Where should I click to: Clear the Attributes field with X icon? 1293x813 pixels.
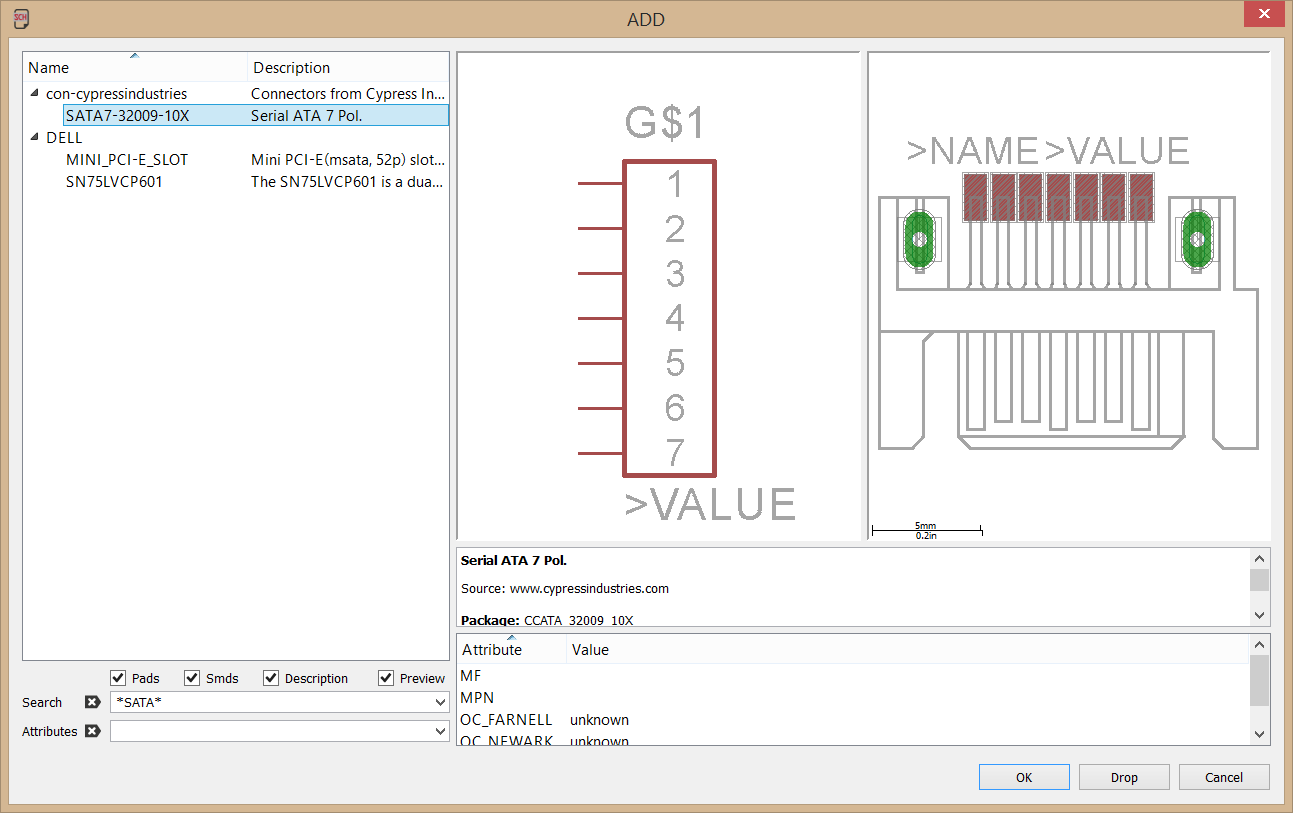coord(92,731)
